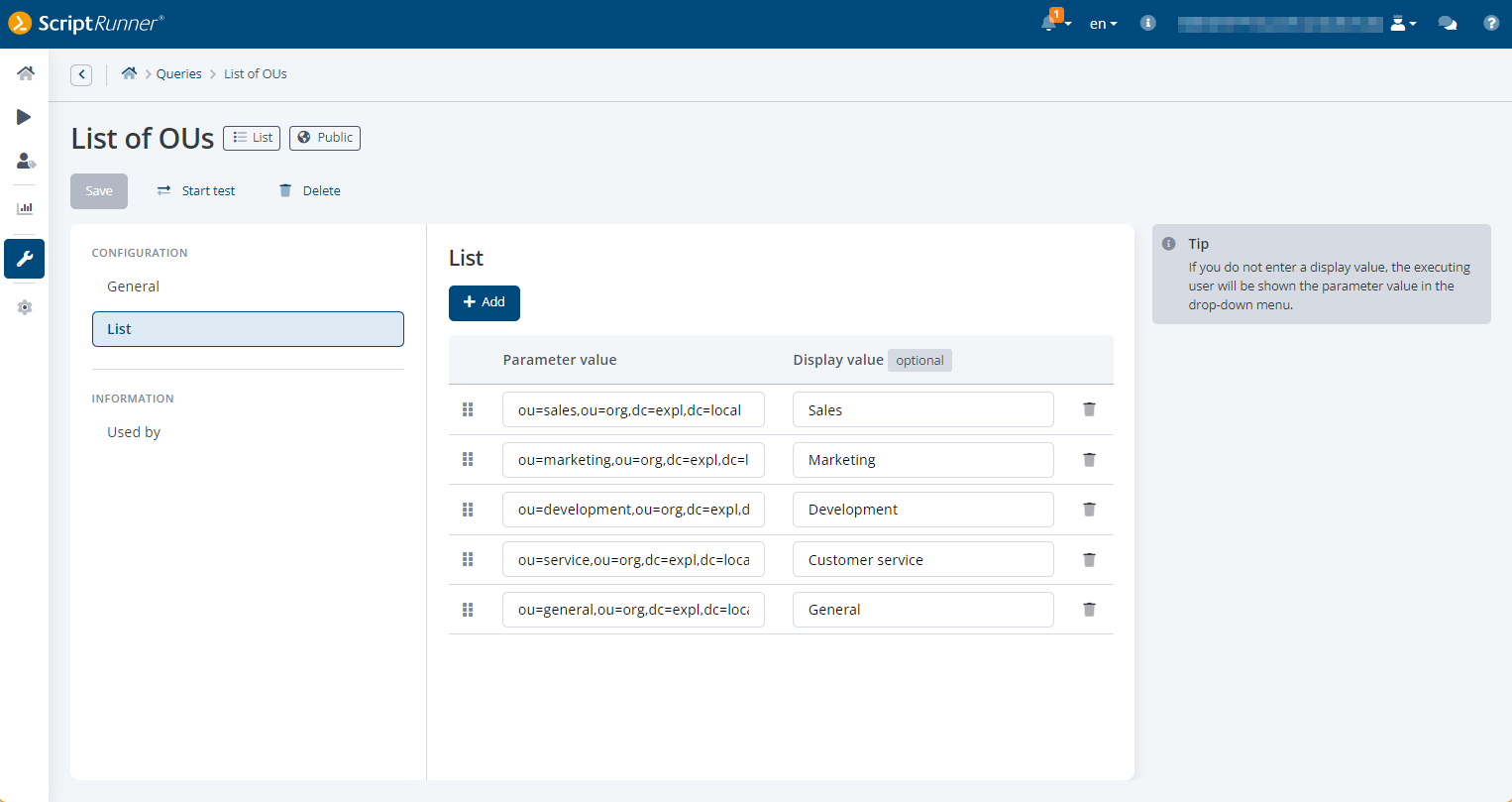Screen dimensions: 1512x802
Task: Delete the Customer service list row
Action: pos(1089,559)
